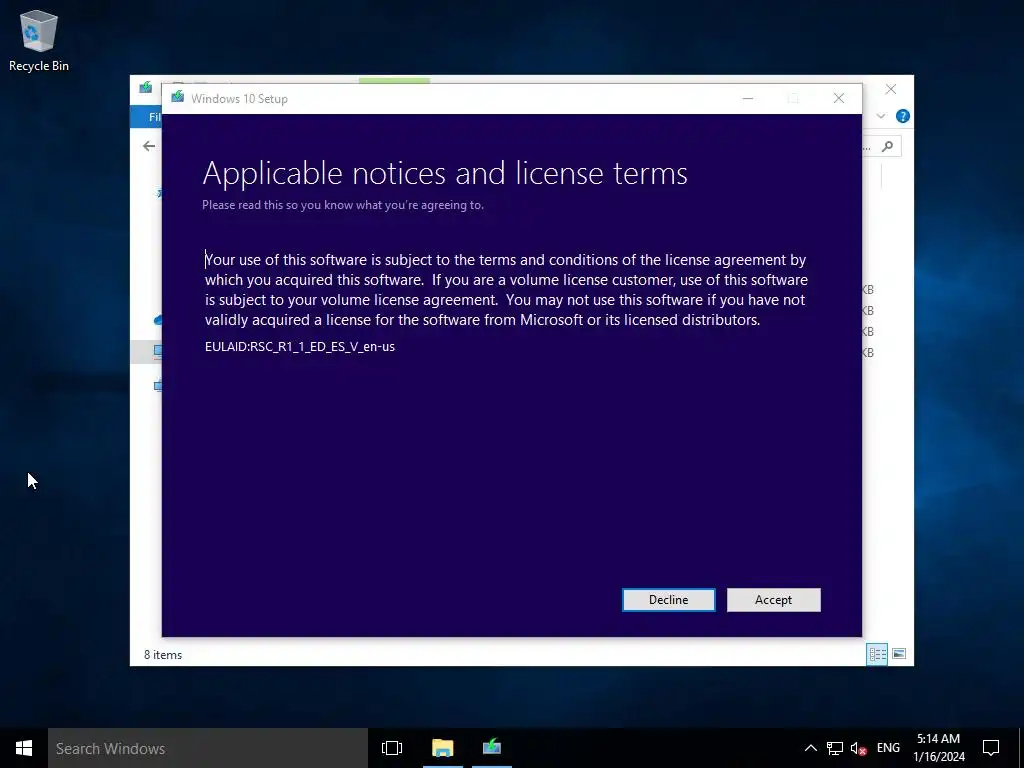Click the '8 items' status bar text

click(163, 655)
